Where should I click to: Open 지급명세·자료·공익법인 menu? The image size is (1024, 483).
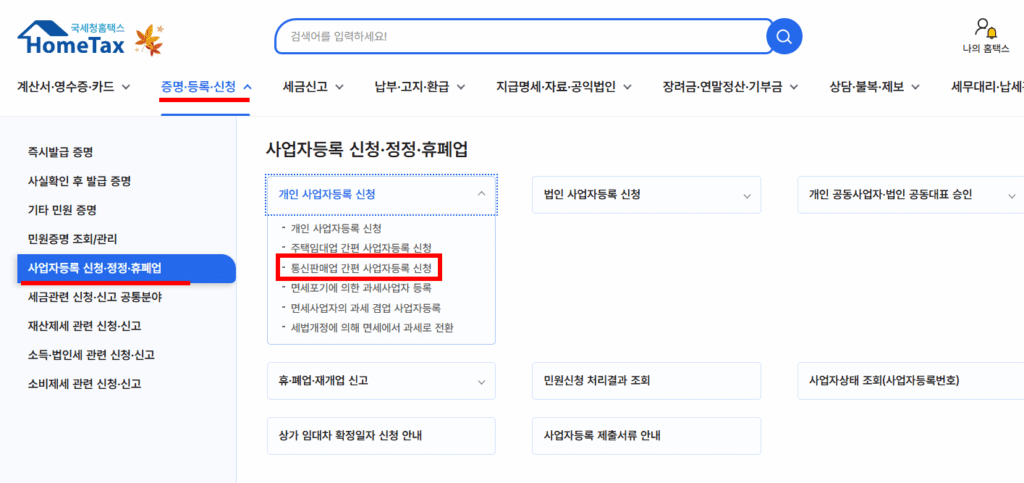[x=556, y=87]
